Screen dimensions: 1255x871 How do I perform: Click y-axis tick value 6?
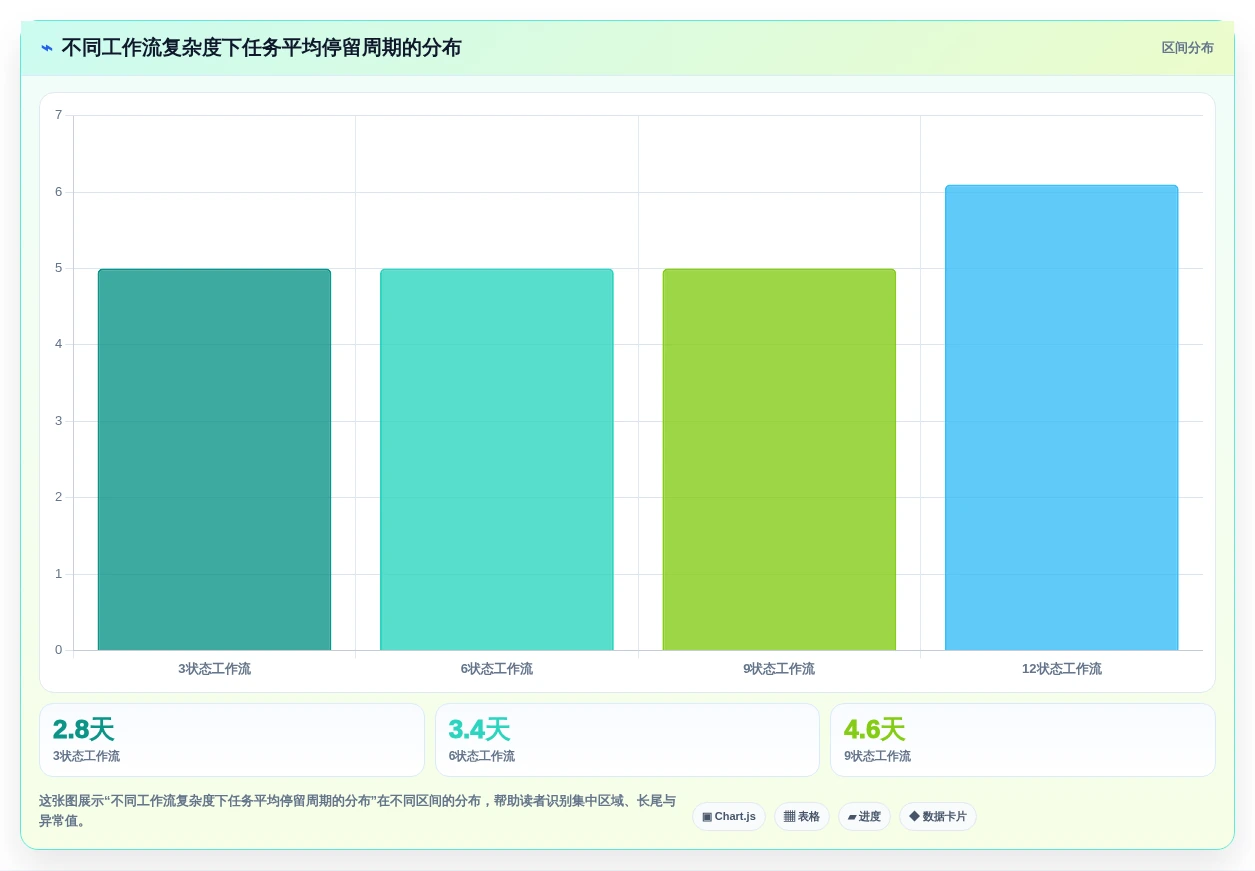click(x=58, y=192)
